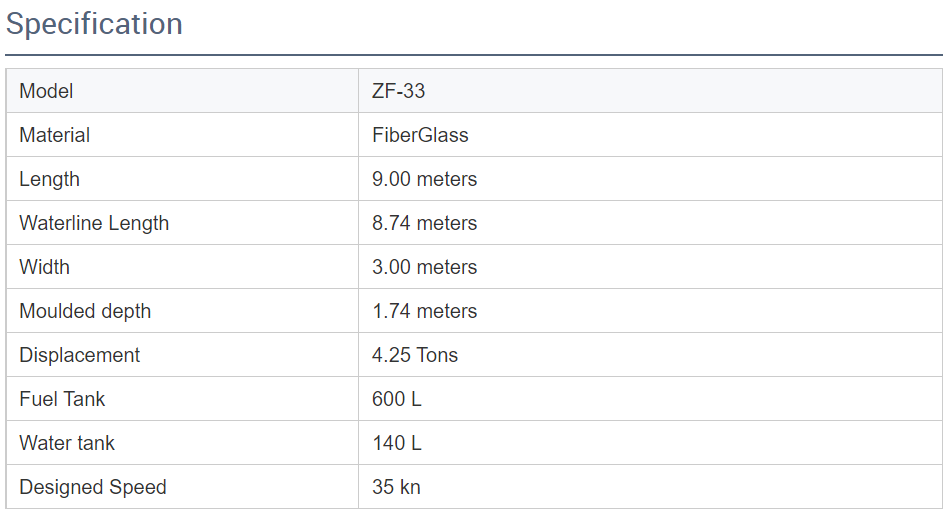952x514 pixels.
Task: Select the ZF-33 model value
Action: [x=398, y=91]
